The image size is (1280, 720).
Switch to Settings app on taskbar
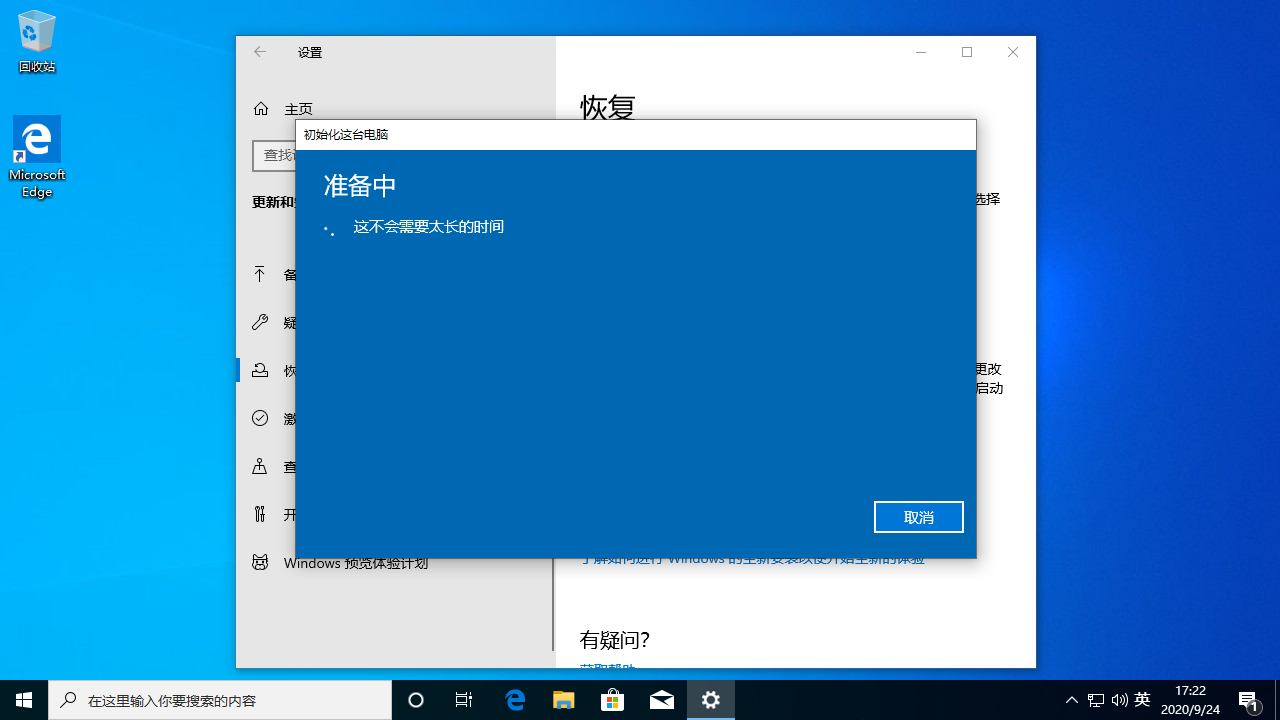711,700
